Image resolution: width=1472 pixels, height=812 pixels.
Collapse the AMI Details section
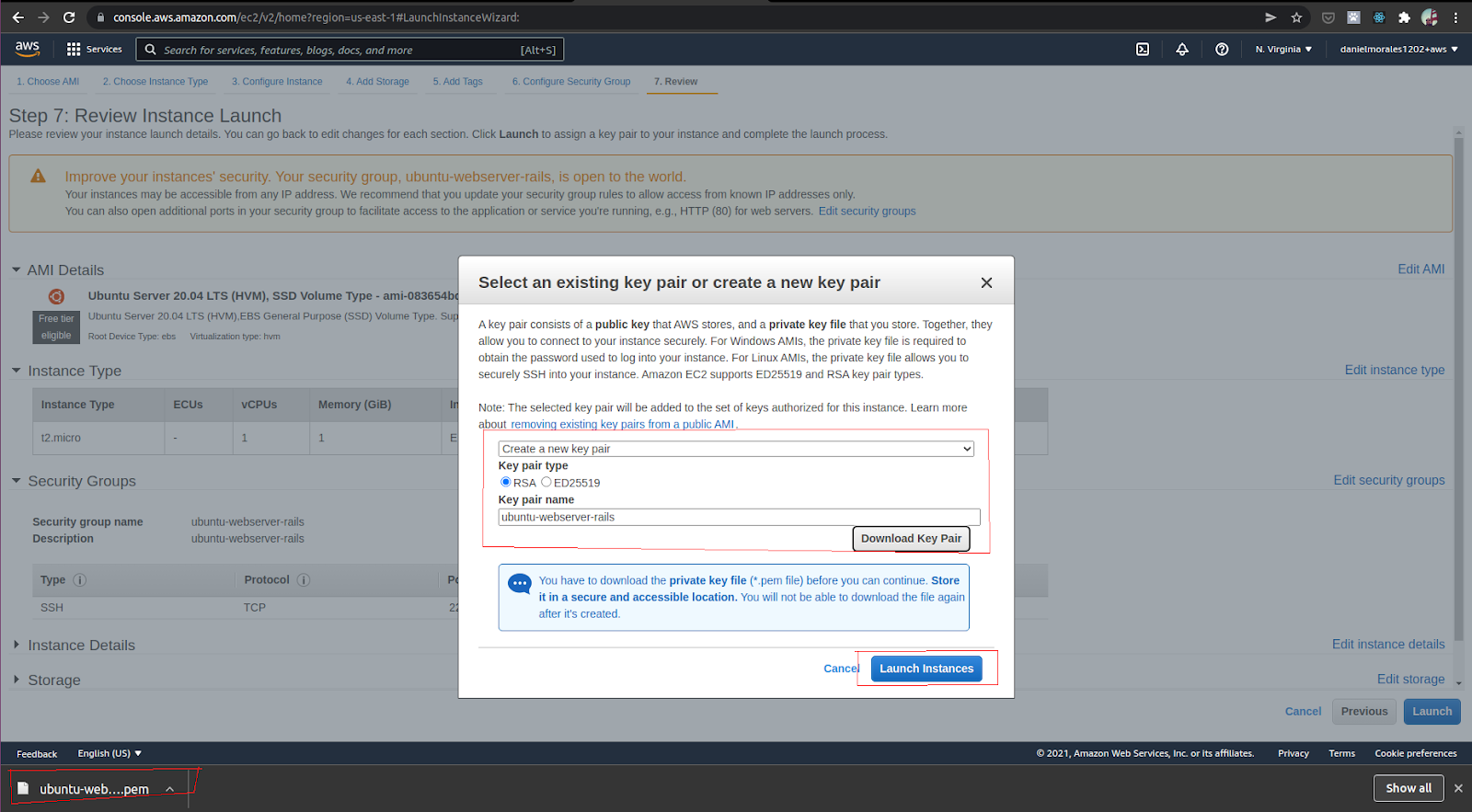[x=16, y=270]
